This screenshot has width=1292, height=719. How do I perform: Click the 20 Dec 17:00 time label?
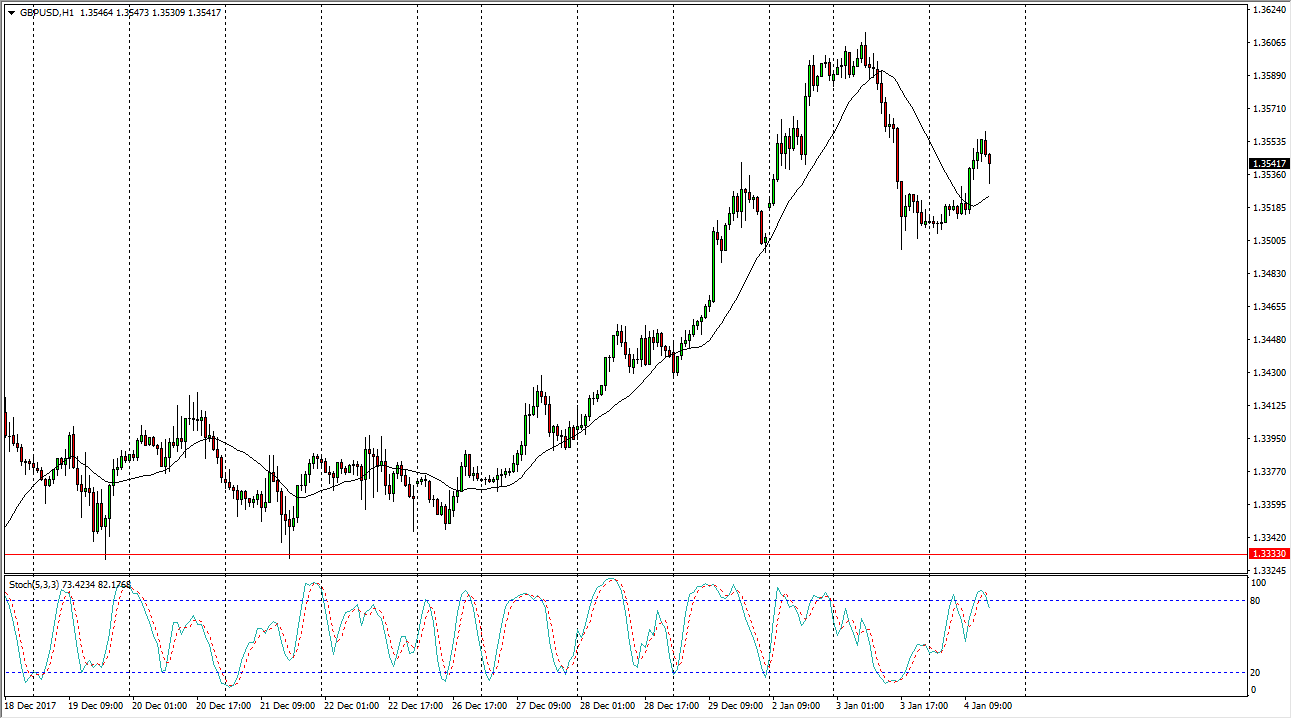click(x=224, y=706)
